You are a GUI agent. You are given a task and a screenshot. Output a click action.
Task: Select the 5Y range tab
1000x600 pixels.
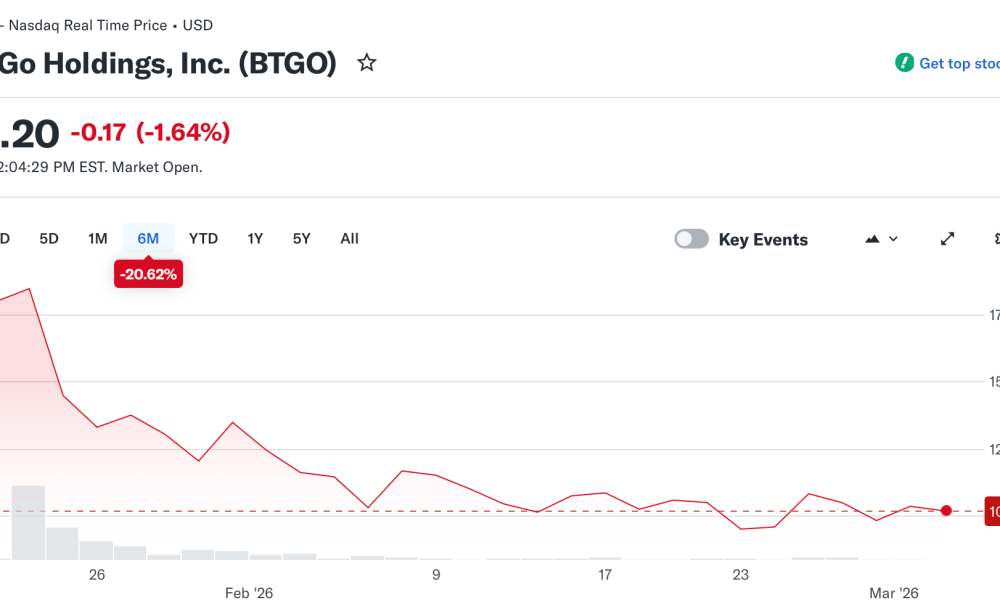click(301, 238)
